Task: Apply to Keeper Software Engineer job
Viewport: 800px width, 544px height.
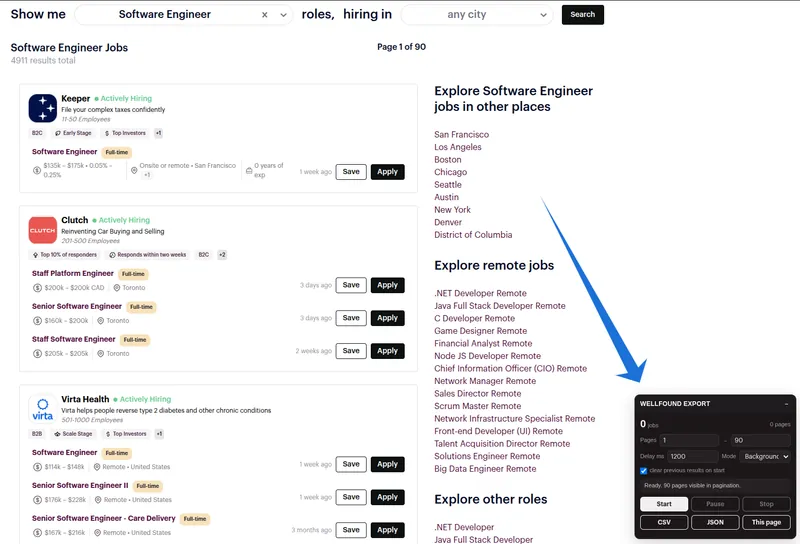Action: 387,172
